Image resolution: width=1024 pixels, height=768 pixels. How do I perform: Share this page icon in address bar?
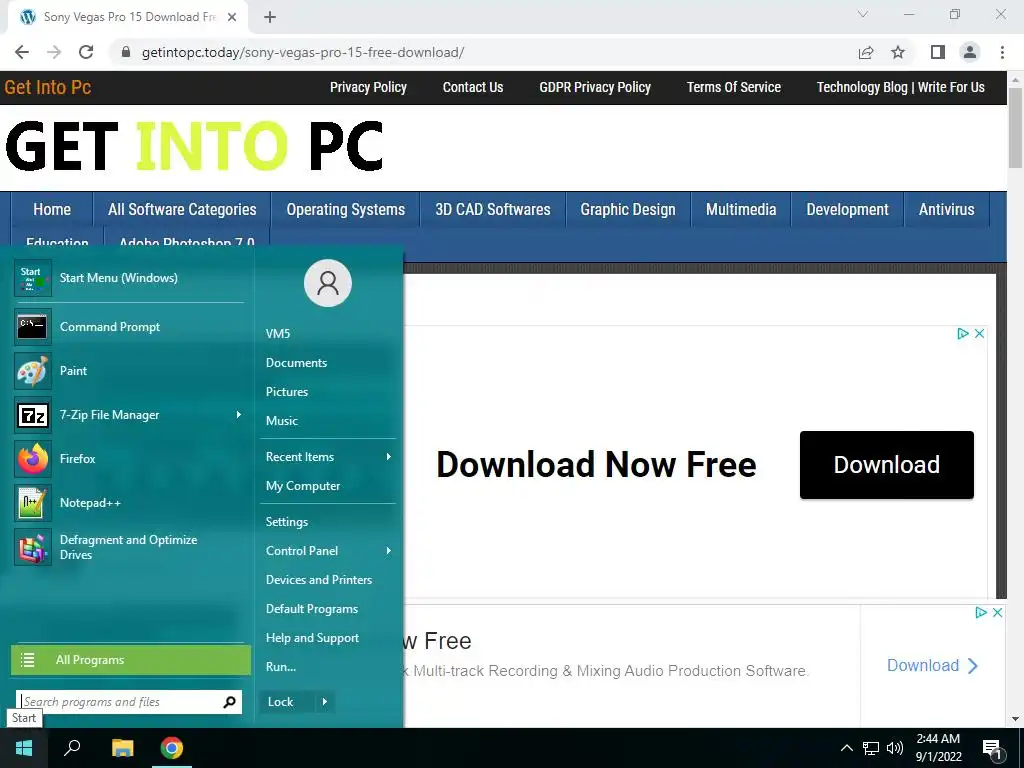click(866, 52)
